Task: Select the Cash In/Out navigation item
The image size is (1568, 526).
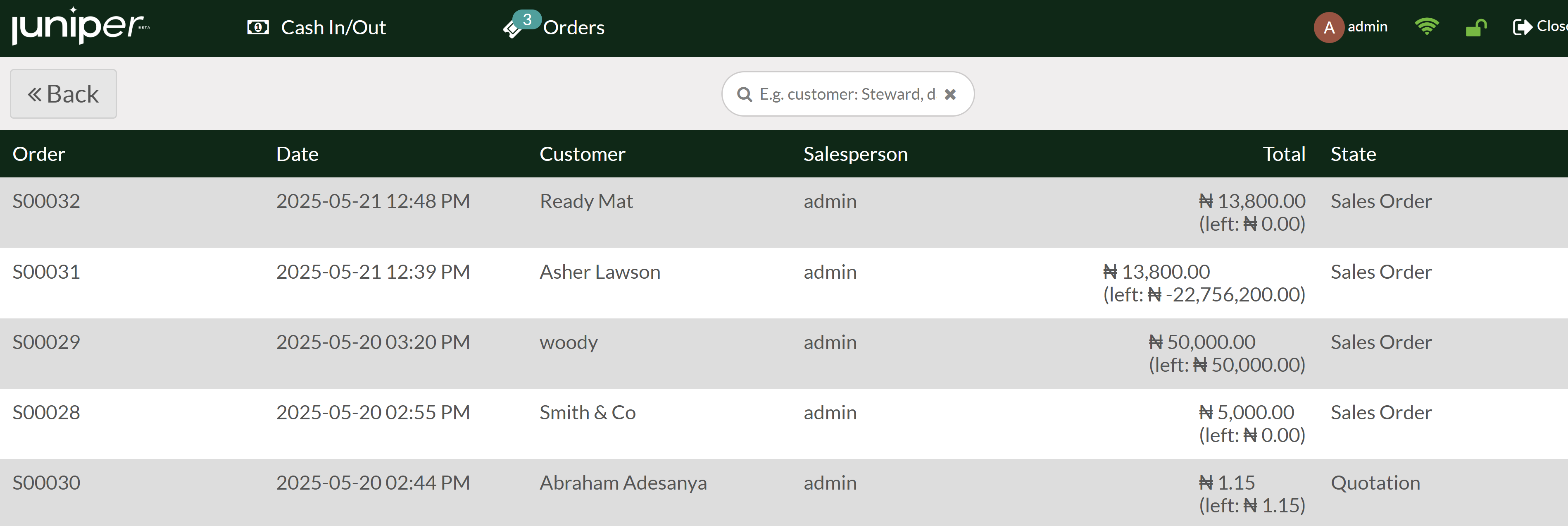Action: pos(333,27)
